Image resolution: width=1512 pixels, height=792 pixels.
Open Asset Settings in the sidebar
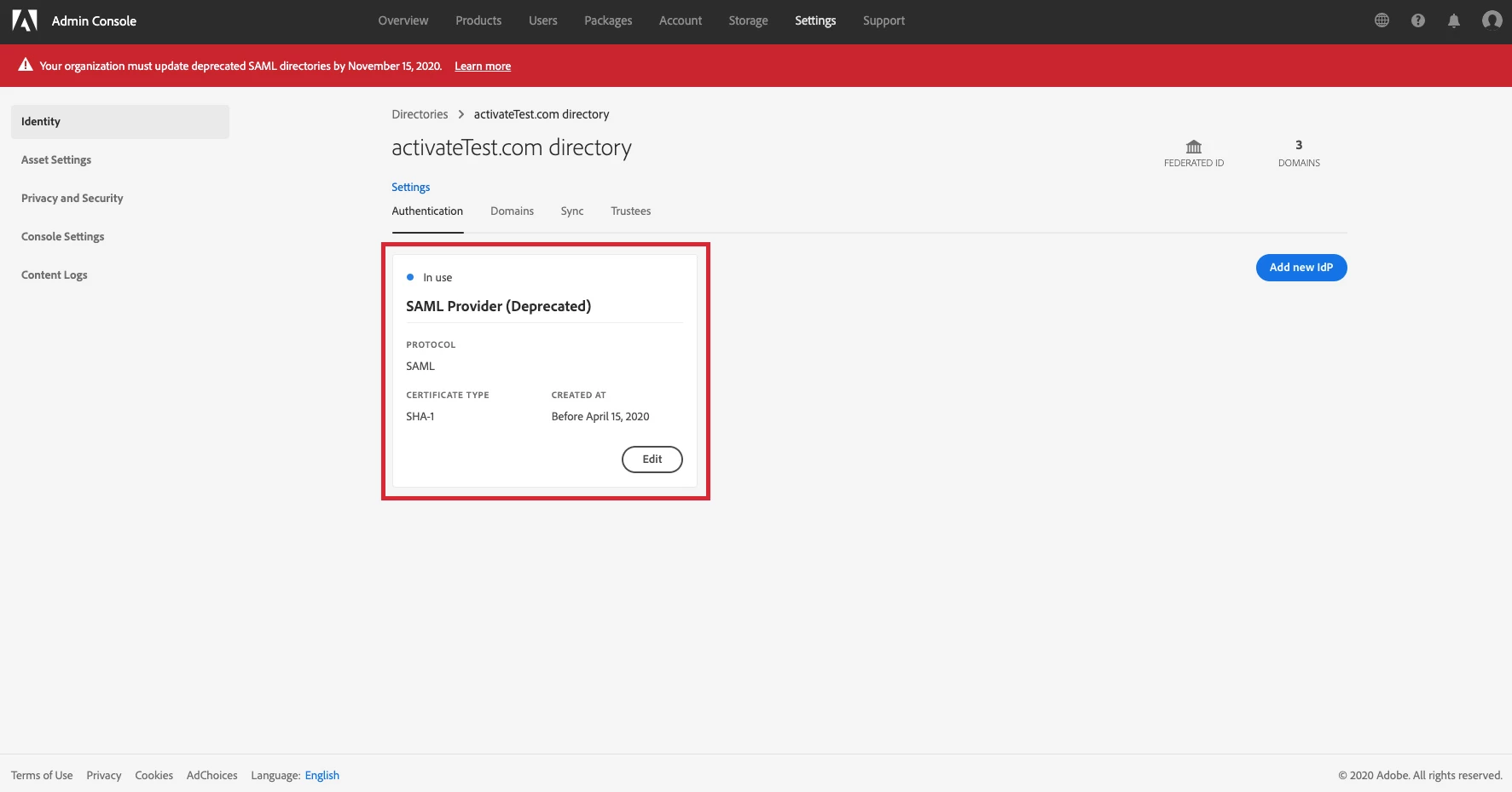(56, 160)
